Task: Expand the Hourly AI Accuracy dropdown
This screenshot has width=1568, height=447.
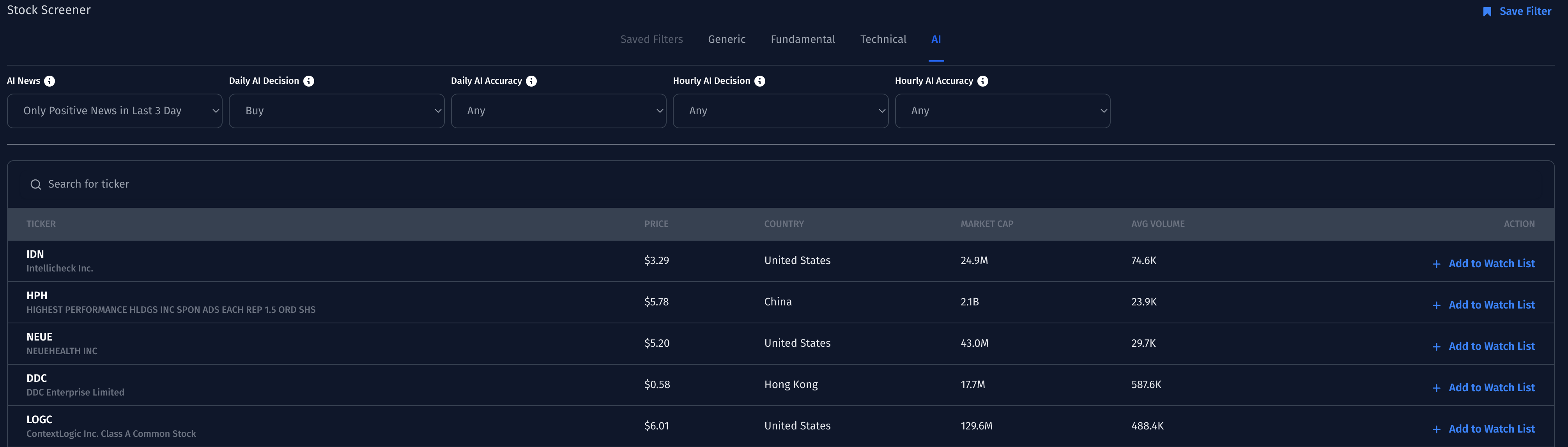Action: [x=1002, y=111]
